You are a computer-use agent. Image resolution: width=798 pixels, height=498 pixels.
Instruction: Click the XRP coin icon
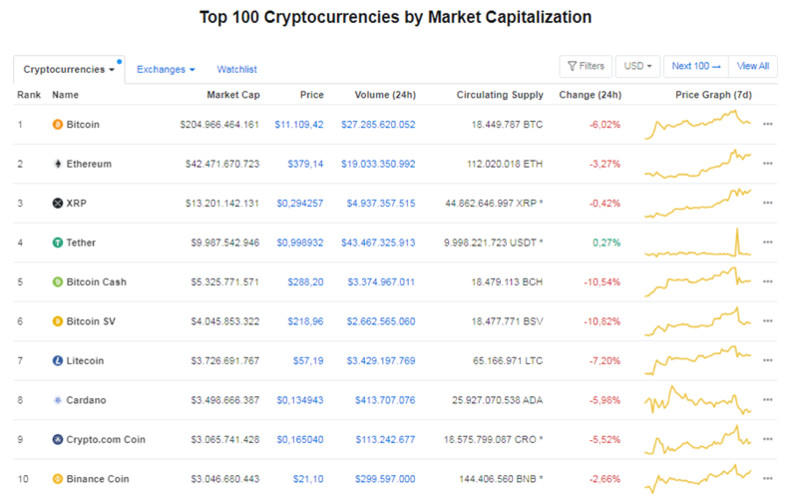[57, 203]
